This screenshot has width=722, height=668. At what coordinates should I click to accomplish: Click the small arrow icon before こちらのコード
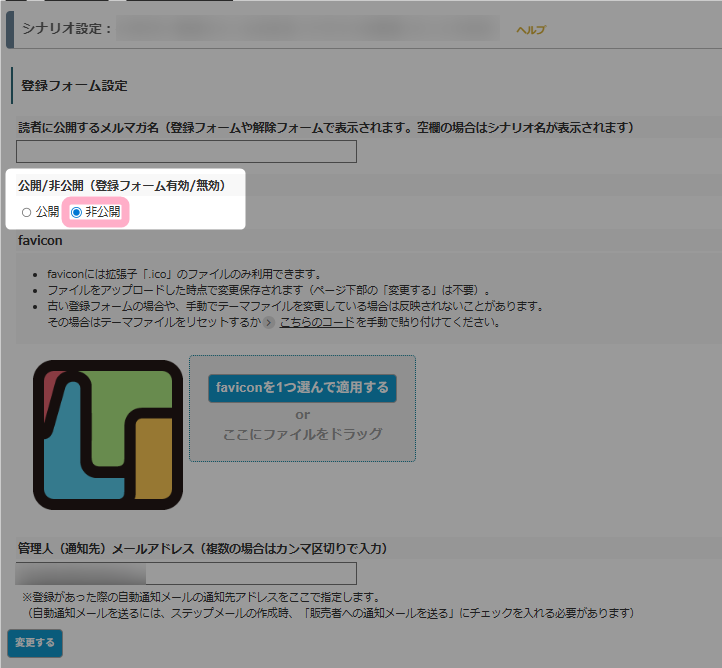tap(269, 323)
